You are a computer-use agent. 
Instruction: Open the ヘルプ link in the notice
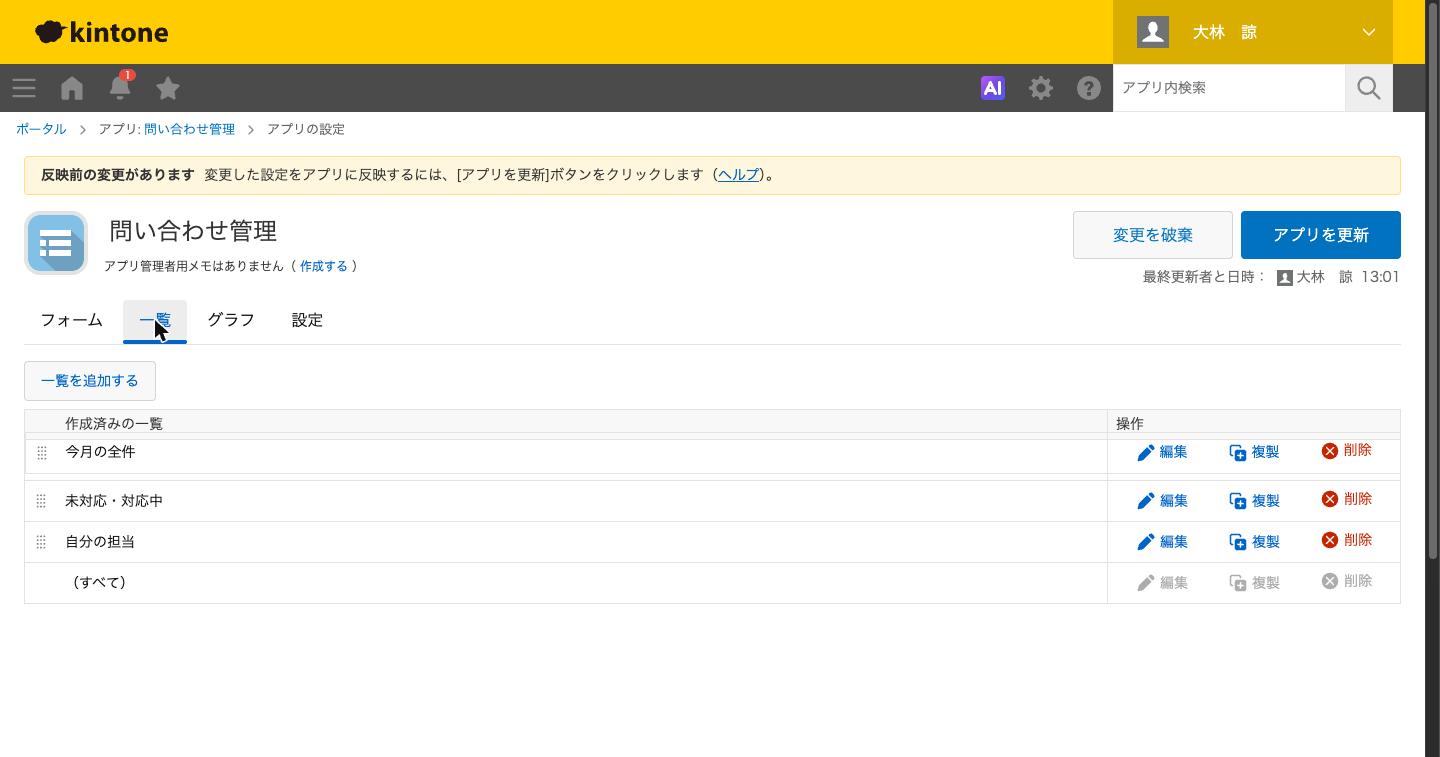[739, 175]
